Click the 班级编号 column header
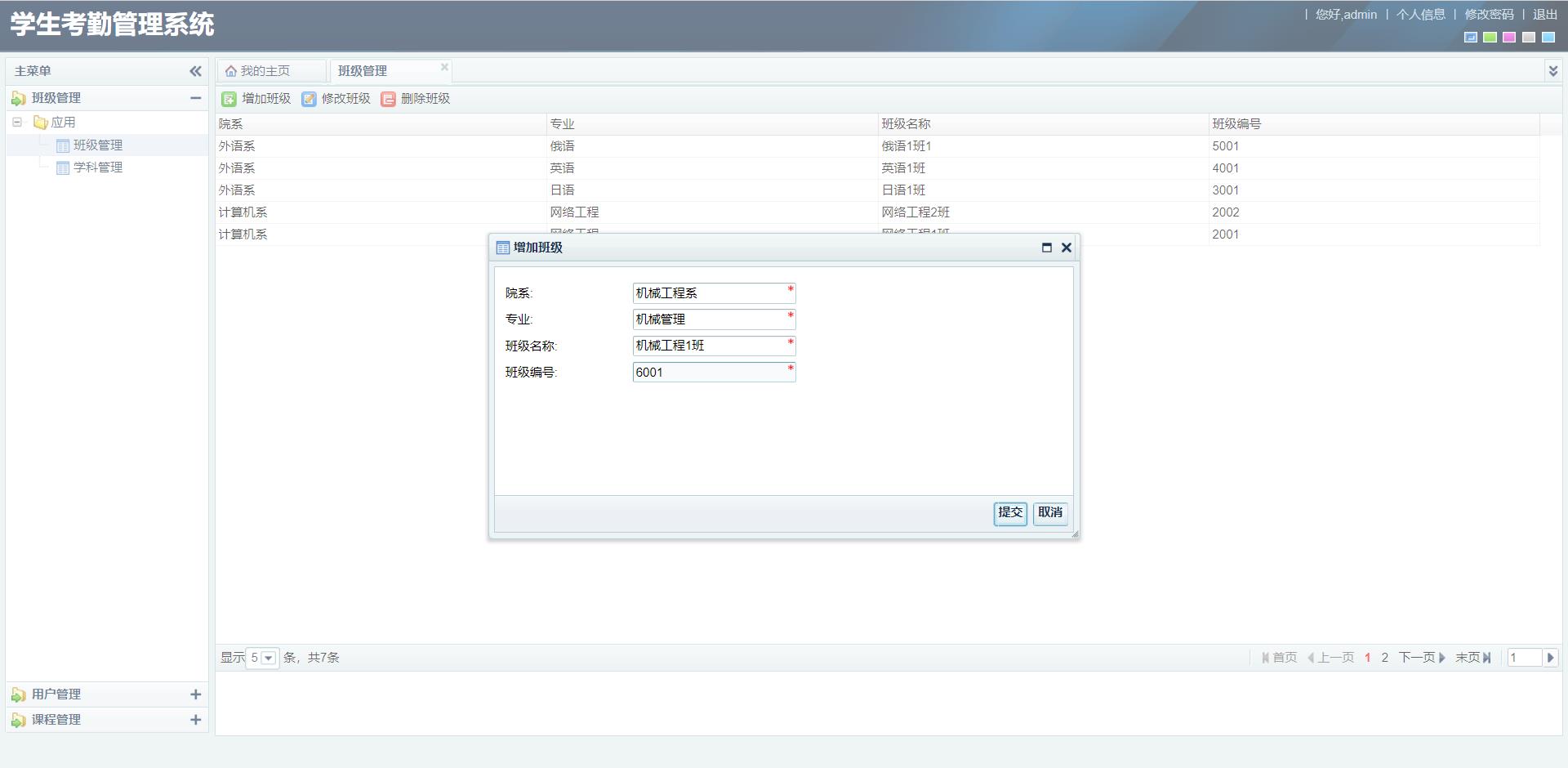The image size is (1568, 768). coord(1374,124)
